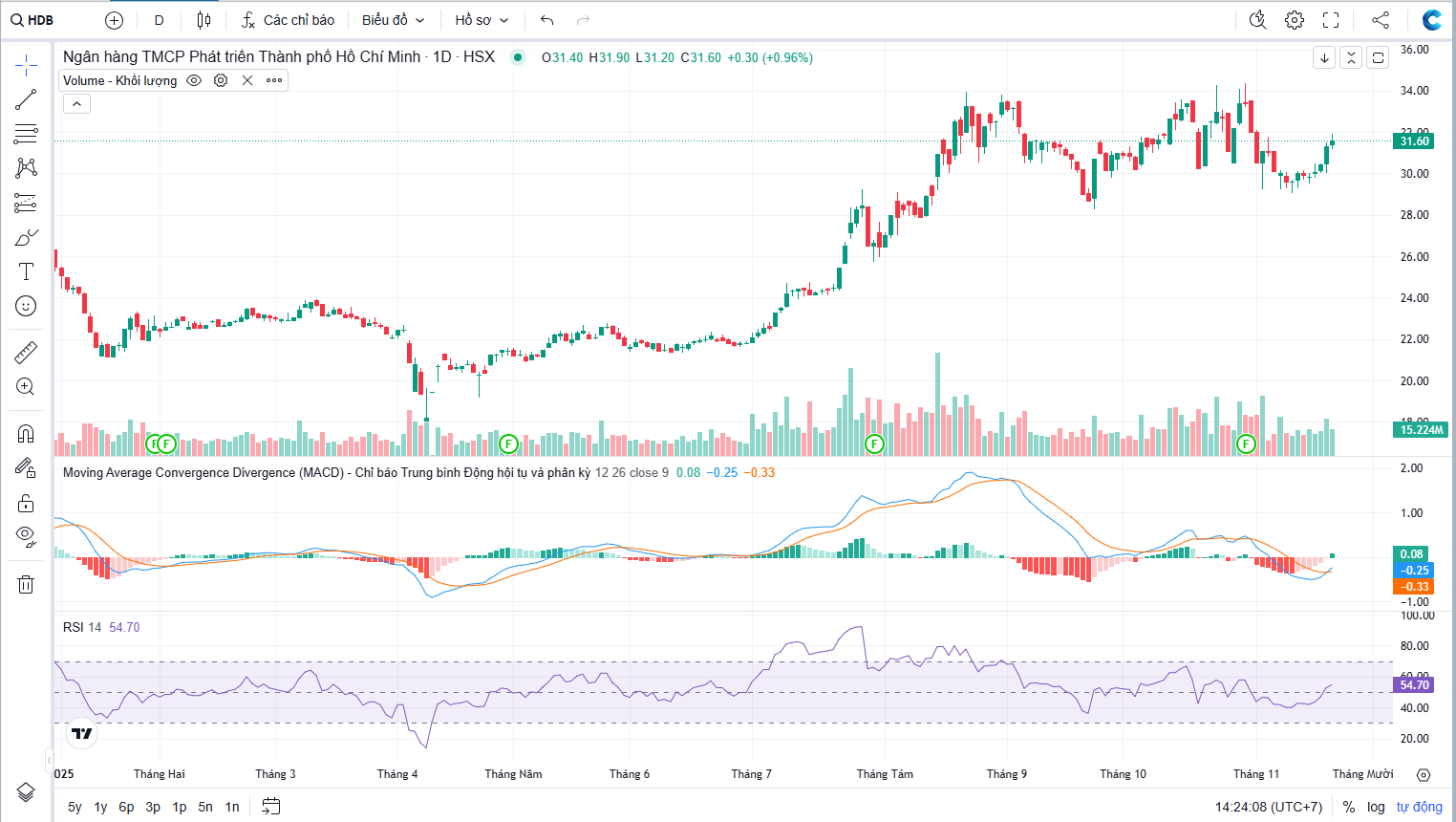This screenshot has height=822, width=1456.
Task: Open the go to date calendar
Action: click(x=271, y=807)
